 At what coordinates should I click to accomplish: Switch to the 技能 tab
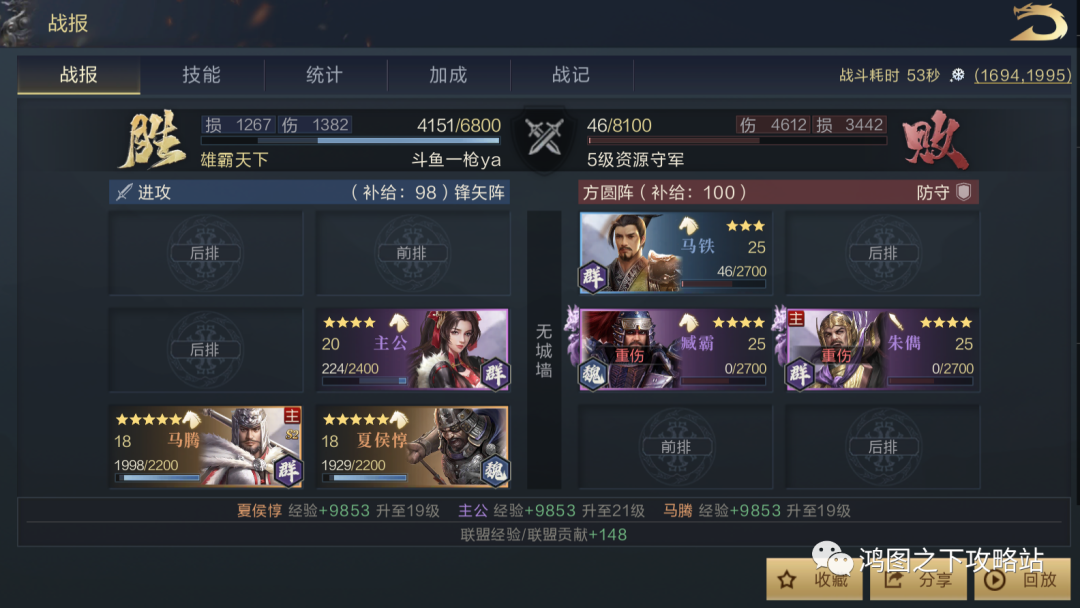202,75
